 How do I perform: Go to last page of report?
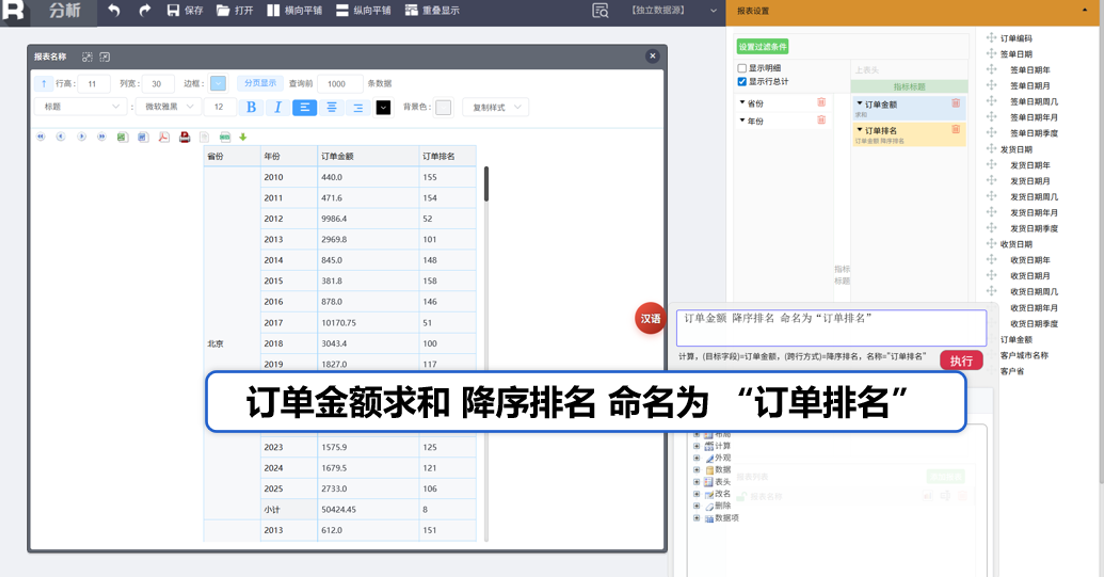pos(102,137)
